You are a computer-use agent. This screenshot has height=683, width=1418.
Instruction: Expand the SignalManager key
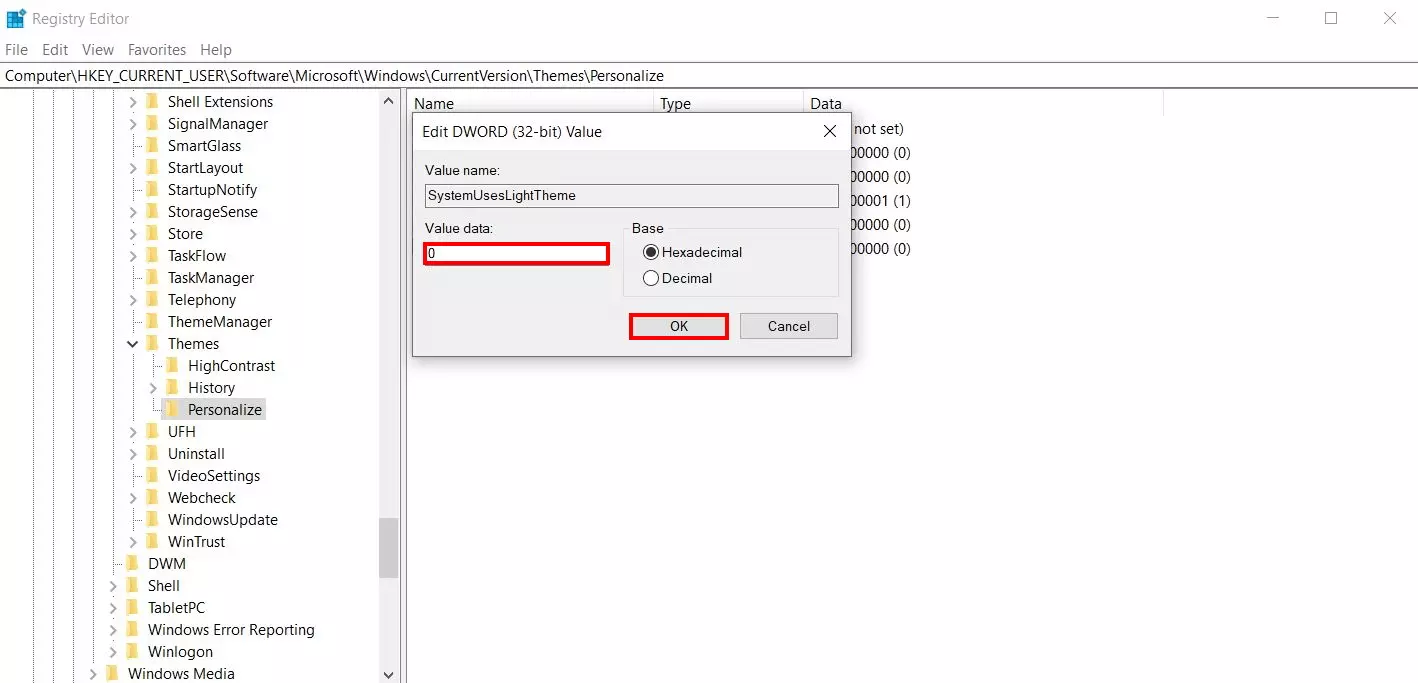(133, 124)
